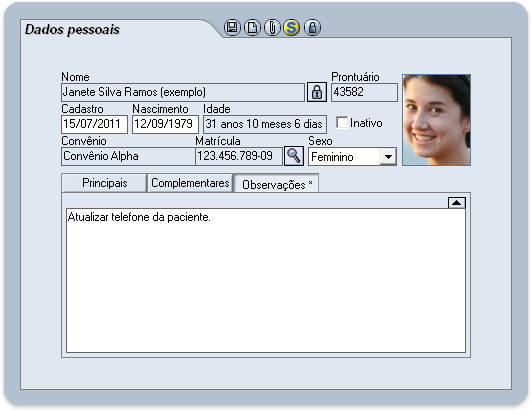Click the Prontuário number field
This screenshot has width=532, height=411.
pyautogui.click(x=364, y=92)
